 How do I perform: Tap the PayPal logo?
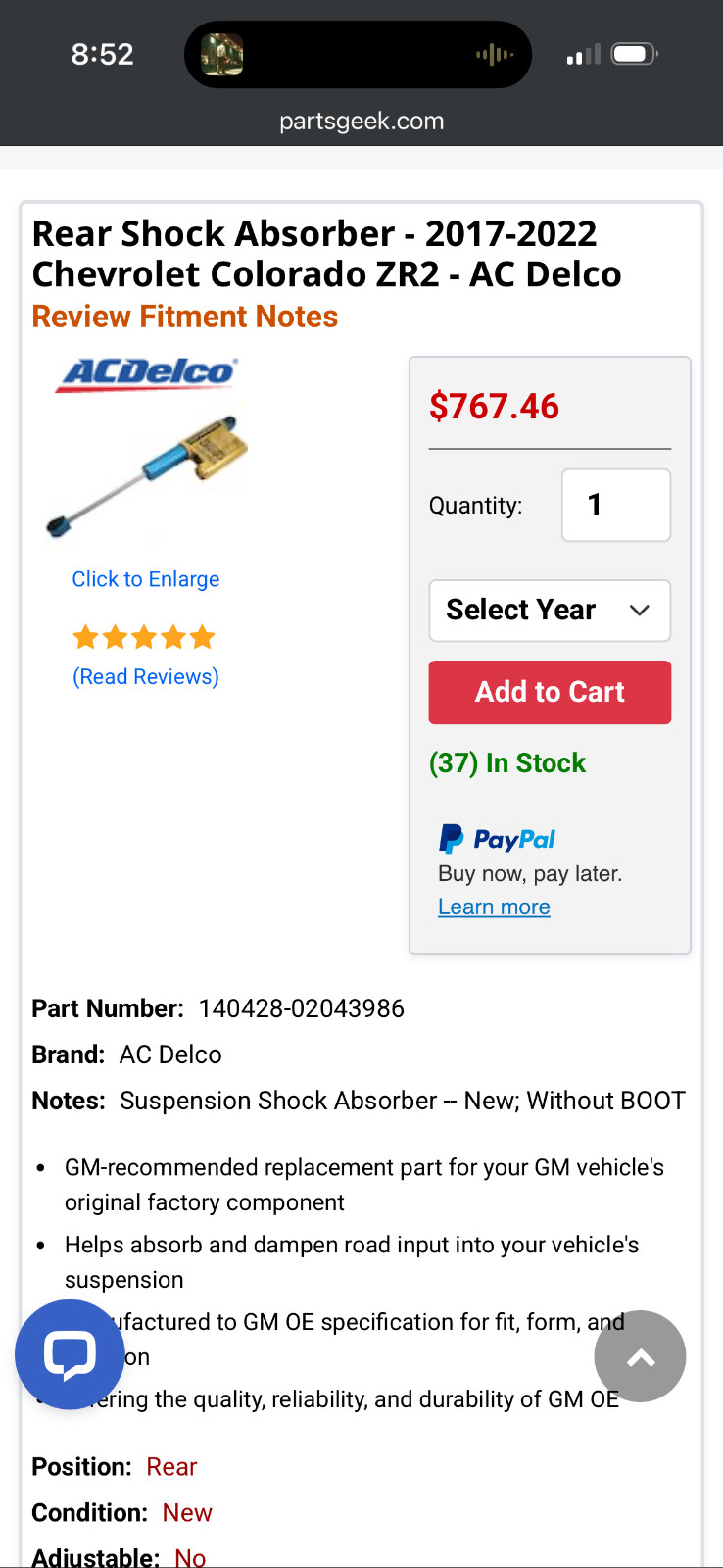click(x=497, y=839)
